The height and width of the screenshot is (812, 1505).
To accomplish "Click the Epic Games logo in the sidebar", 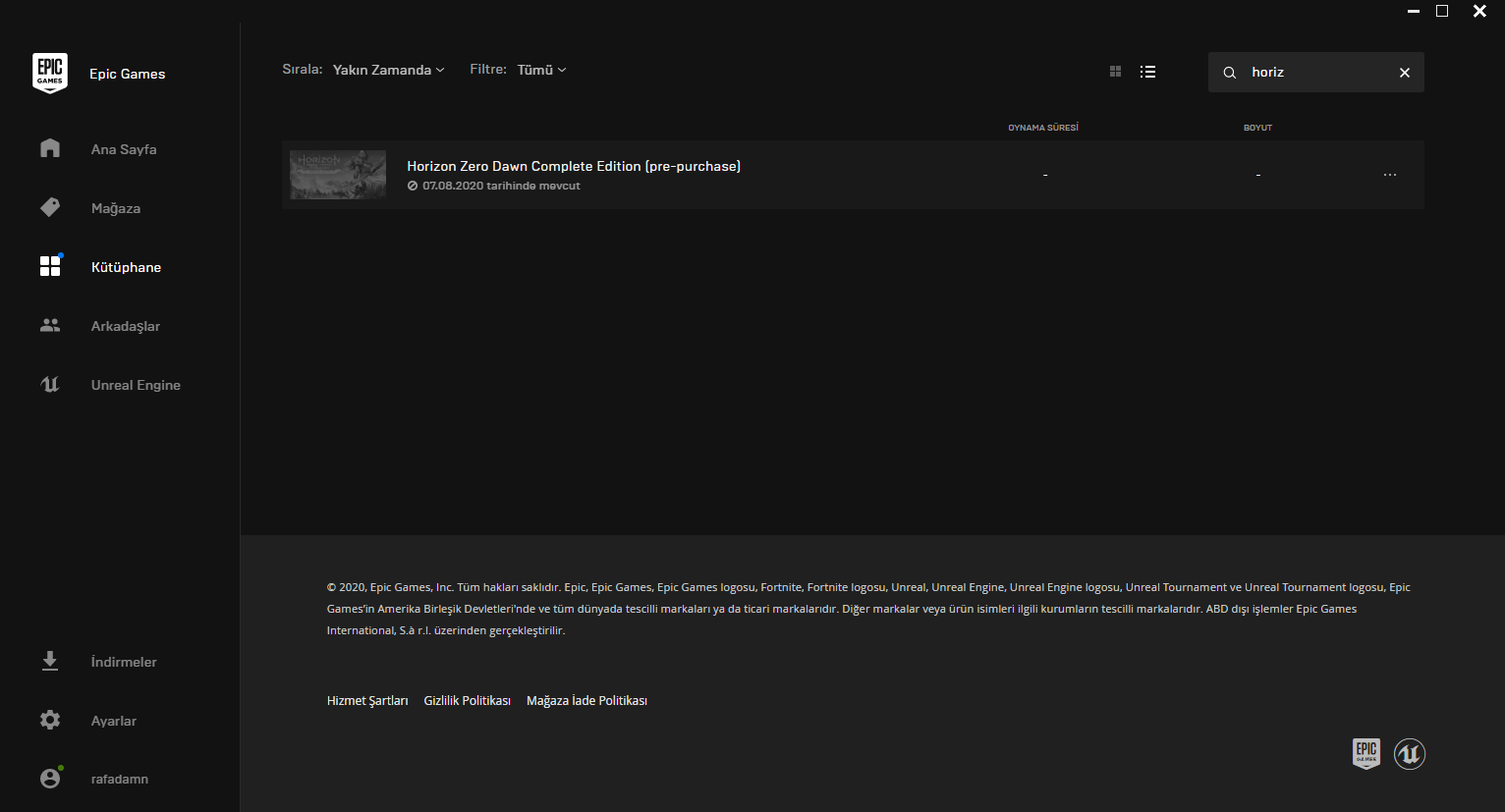I will [x=50, y=74].
